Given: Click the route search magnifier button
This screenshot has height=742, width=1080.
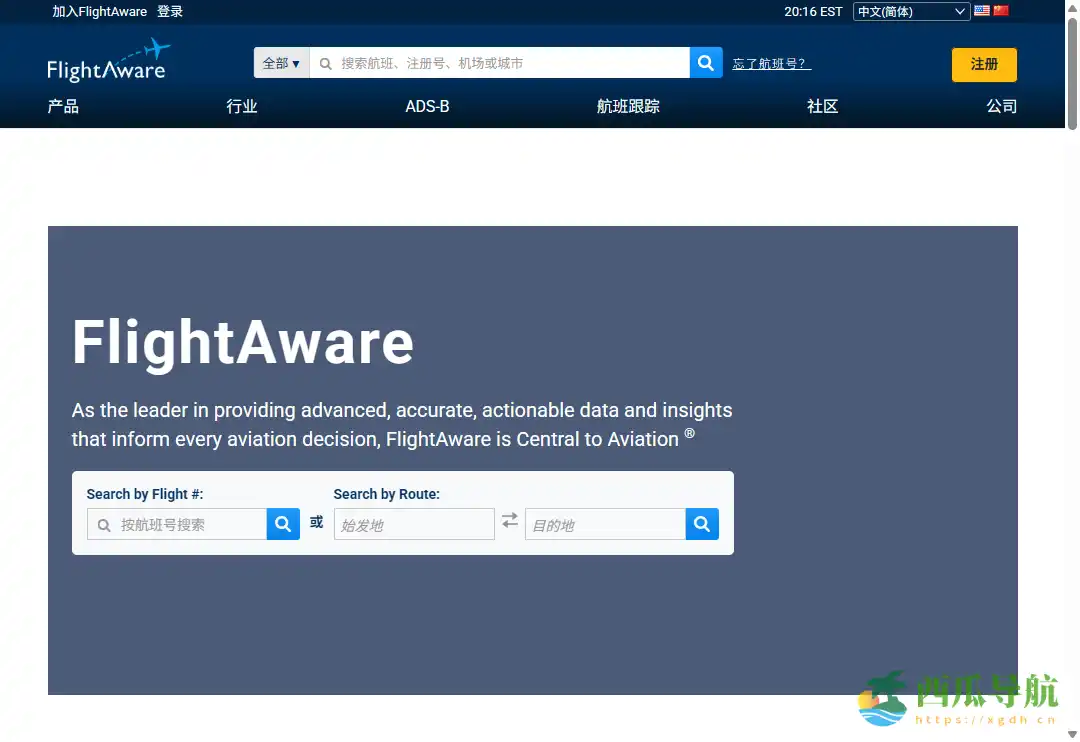Looking at the screenshot, I should (701, 523).
